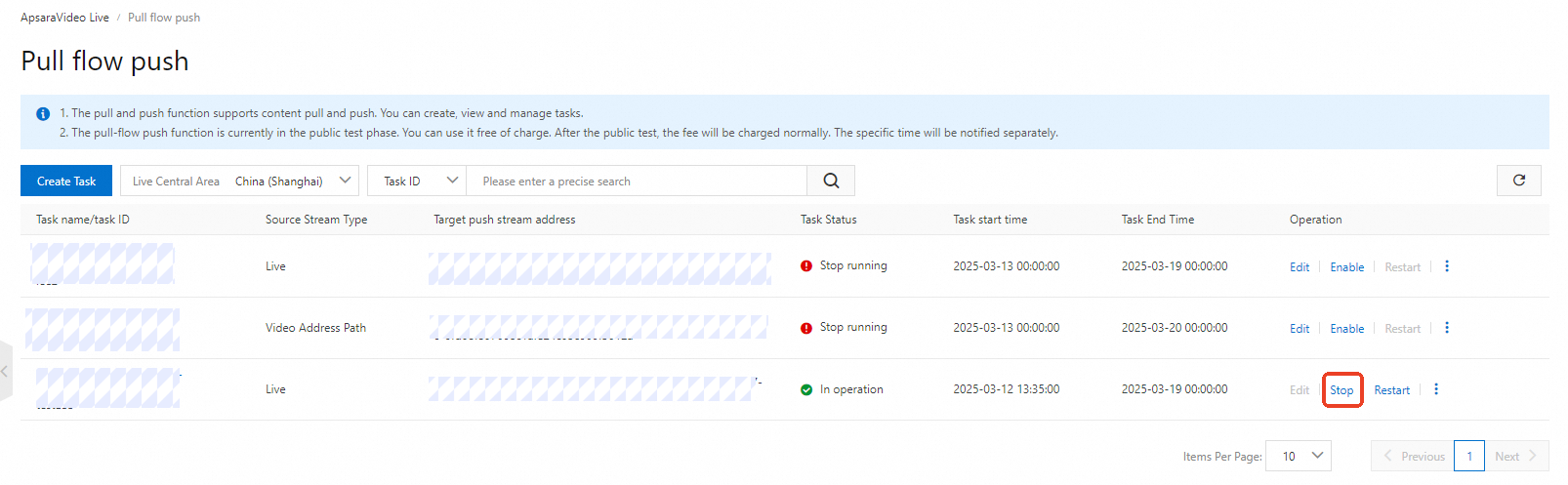Edit the Live task ending 2025-03-19 that stopped
The width and height of the screenshot is (1568, 485).
1300,267
